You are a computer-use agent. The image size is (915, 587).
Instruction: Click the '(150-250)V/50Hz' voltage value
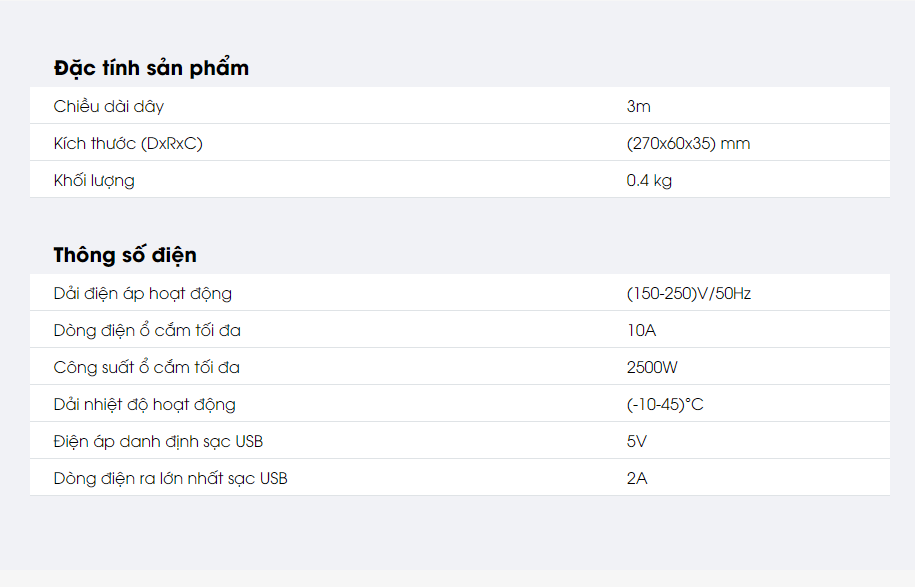pyautogui.click(x=689, y=293)
